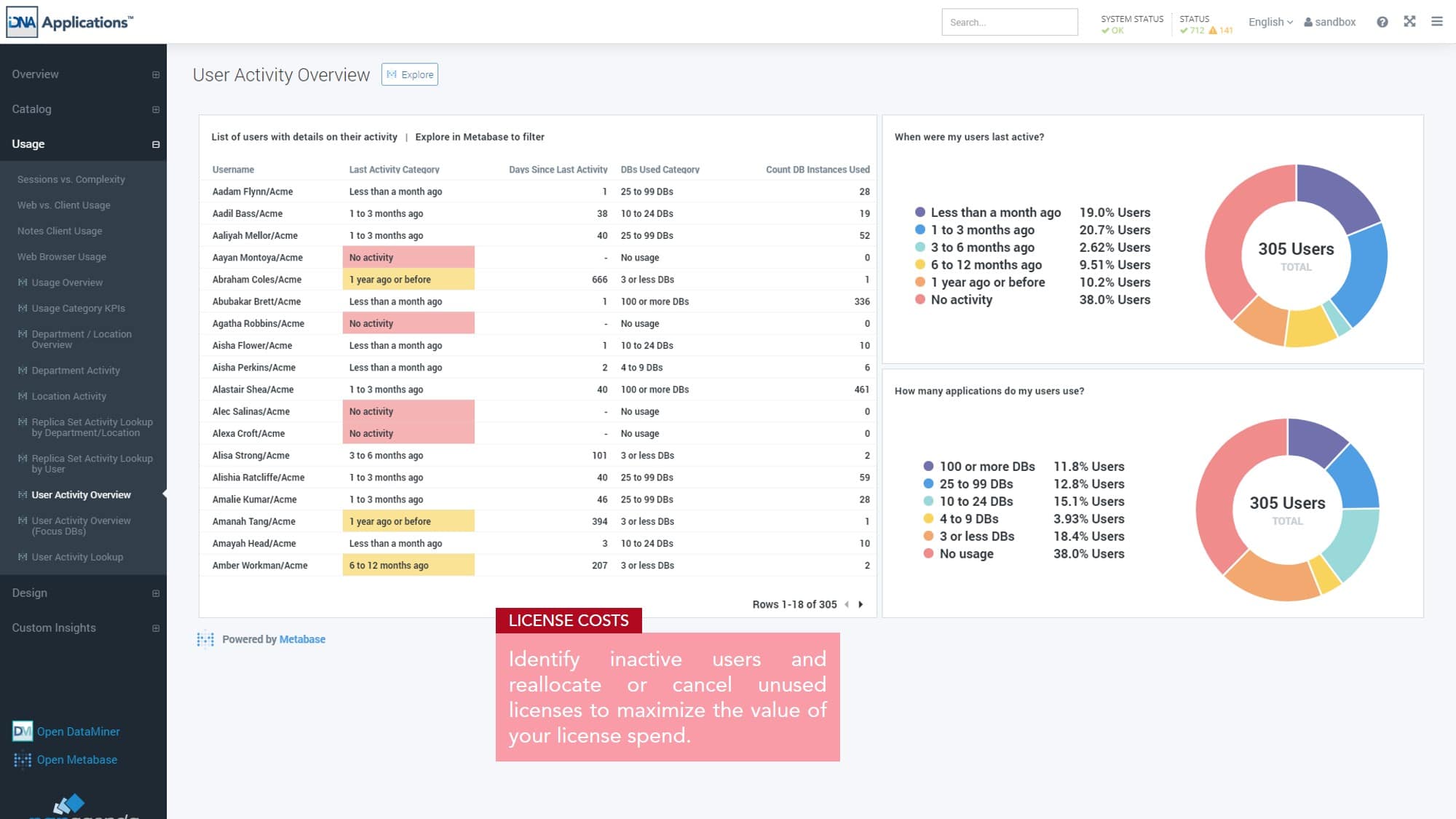Screen dimensions: 1456x819
Task: Click the help question mark icon
Action: [1382, 22]
